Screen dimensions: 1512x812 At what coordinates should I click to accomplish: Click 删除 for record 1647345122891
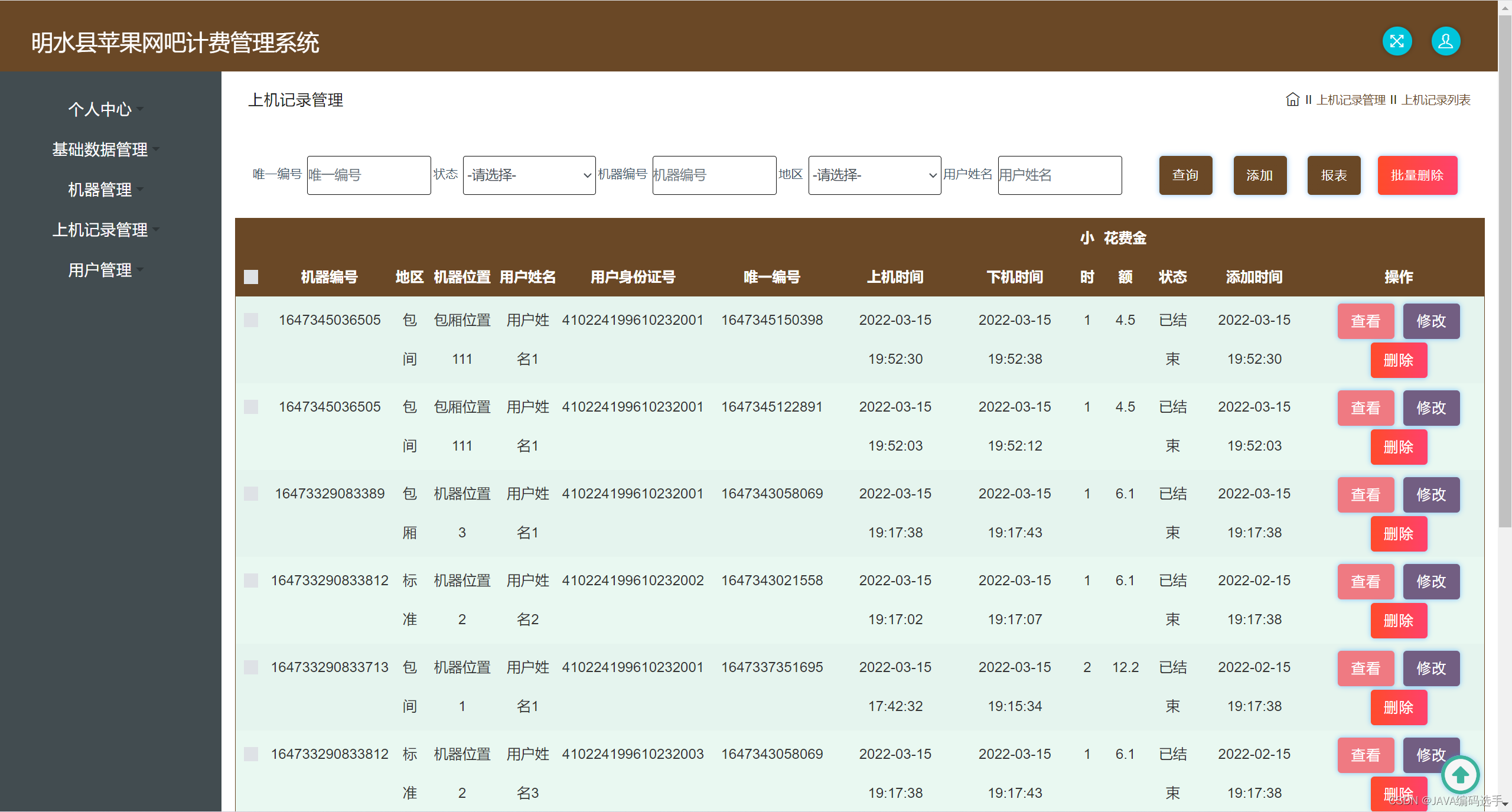[x=1399, y=447]
